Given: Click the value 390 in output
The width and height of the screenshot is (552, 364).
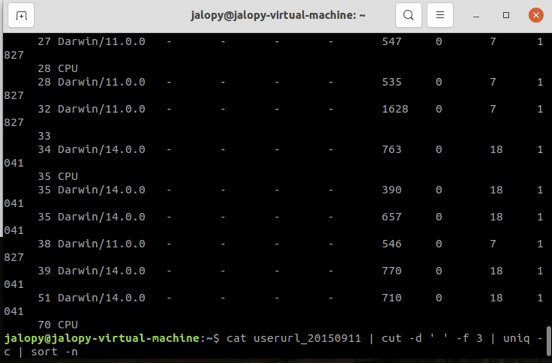Looking at the screenshot, I should 391,190.
